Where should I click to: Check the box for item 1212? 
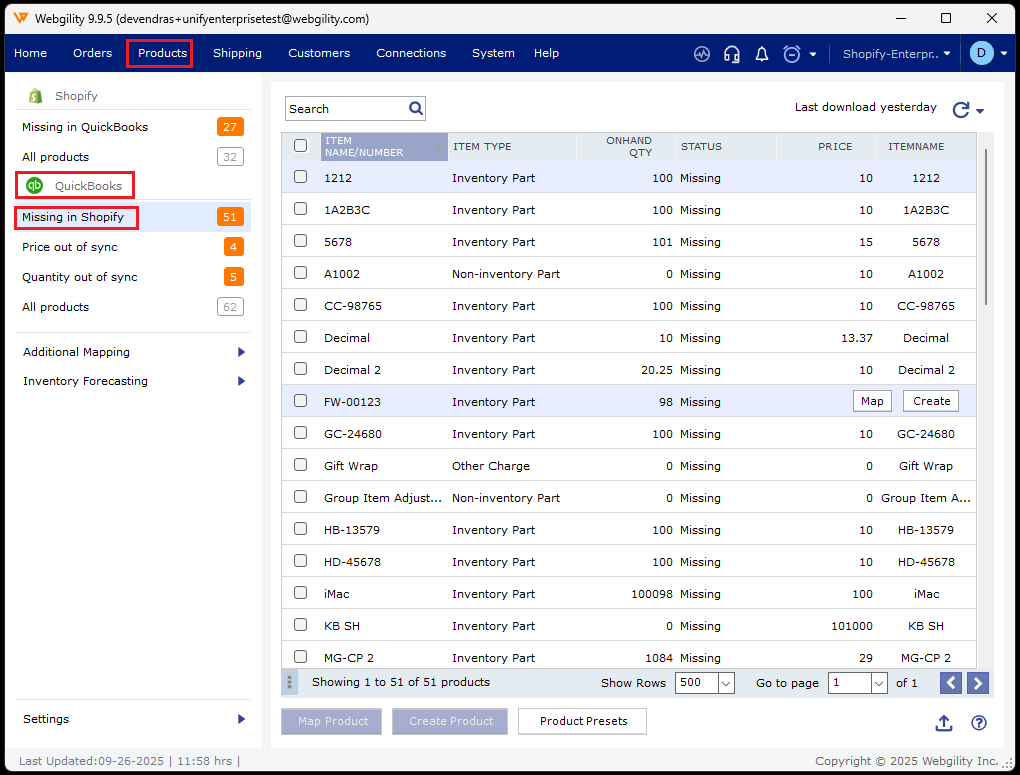301,177
